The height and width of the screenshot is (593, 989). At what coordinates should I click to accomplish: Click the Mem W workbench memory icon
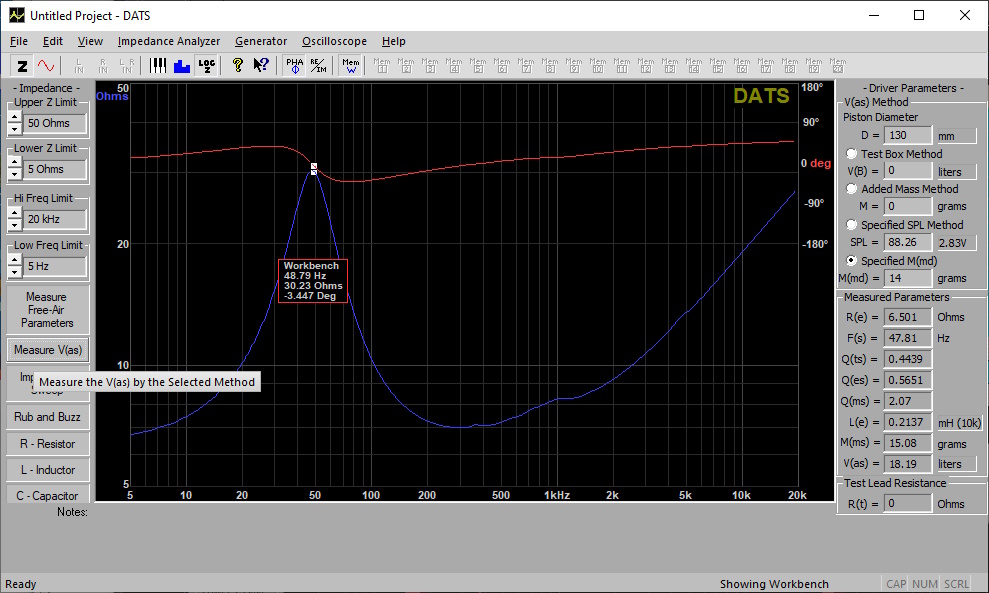pos(351,66)
